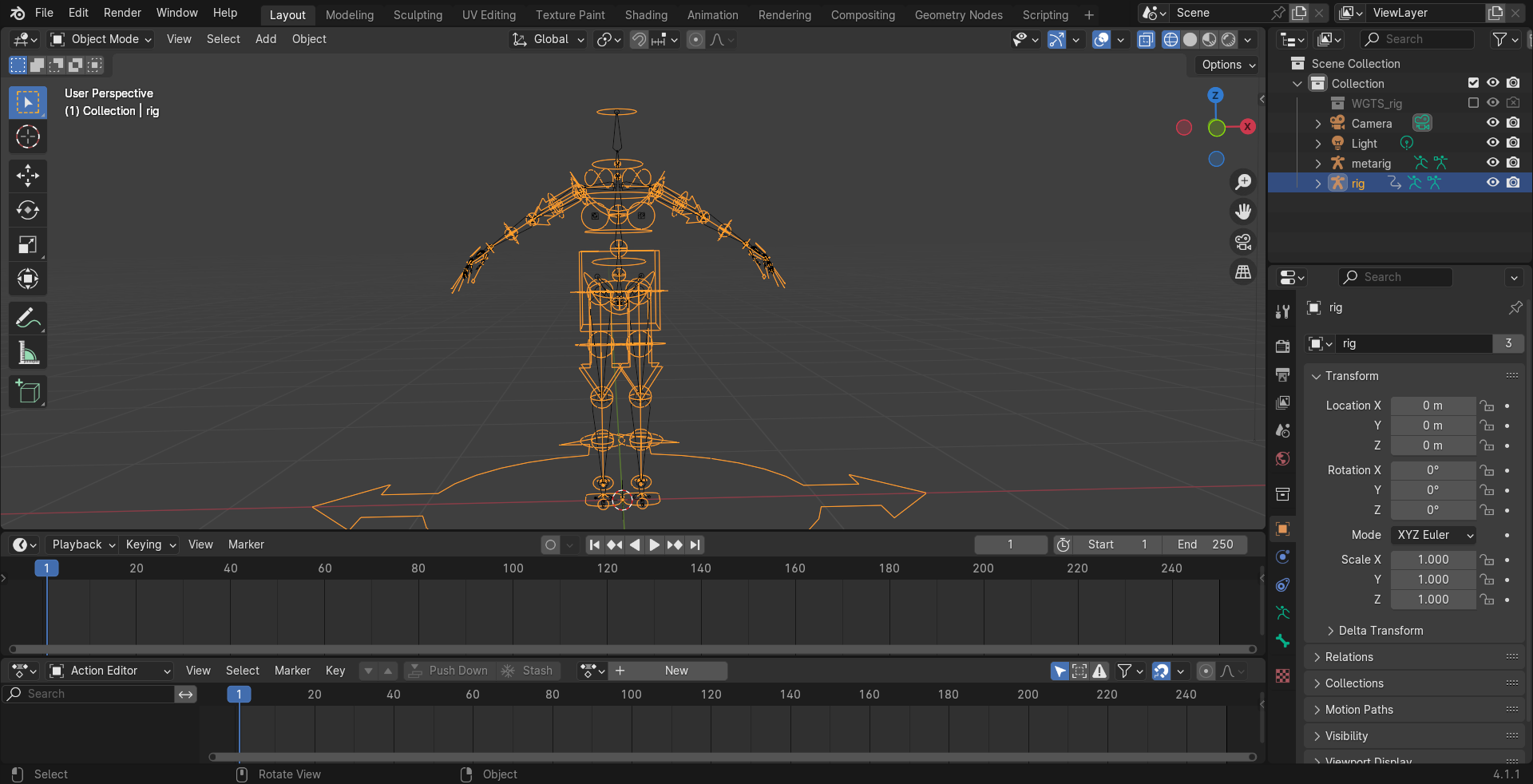Click the pan hand viewport gizmo

tap(1243, 212)
